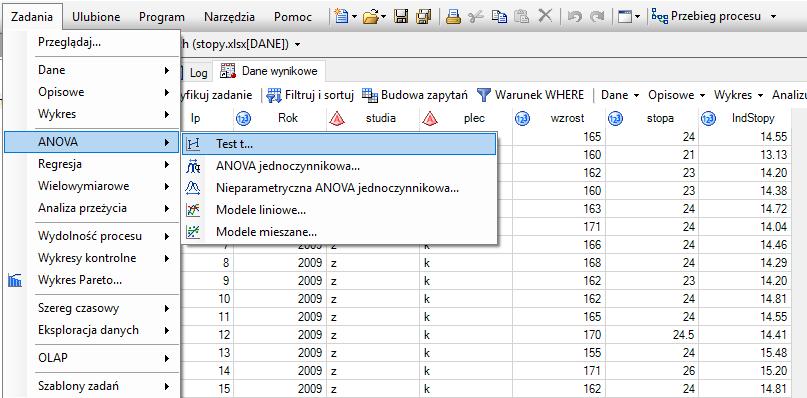Click the Nieparametryczna ANOVA curve icon

pyautogui.click(x=193, y=188)
